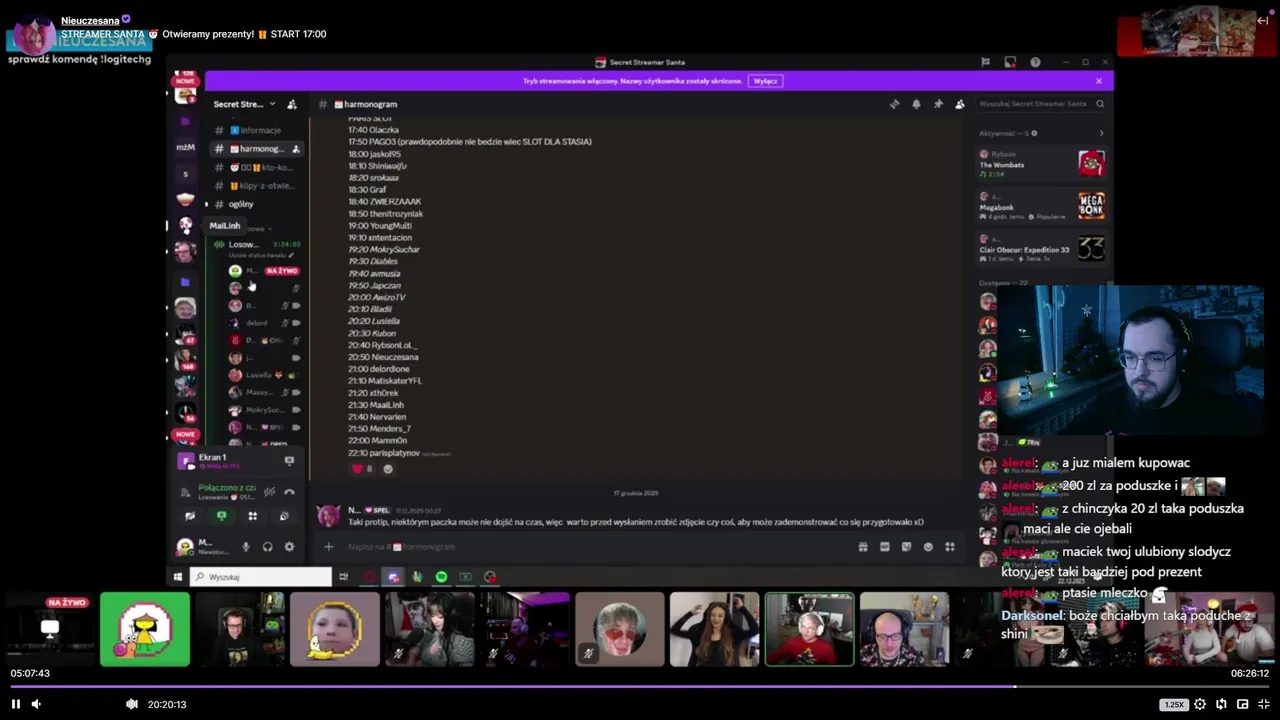
Task: Open video player settings gear
Action: pos(1200,704)
